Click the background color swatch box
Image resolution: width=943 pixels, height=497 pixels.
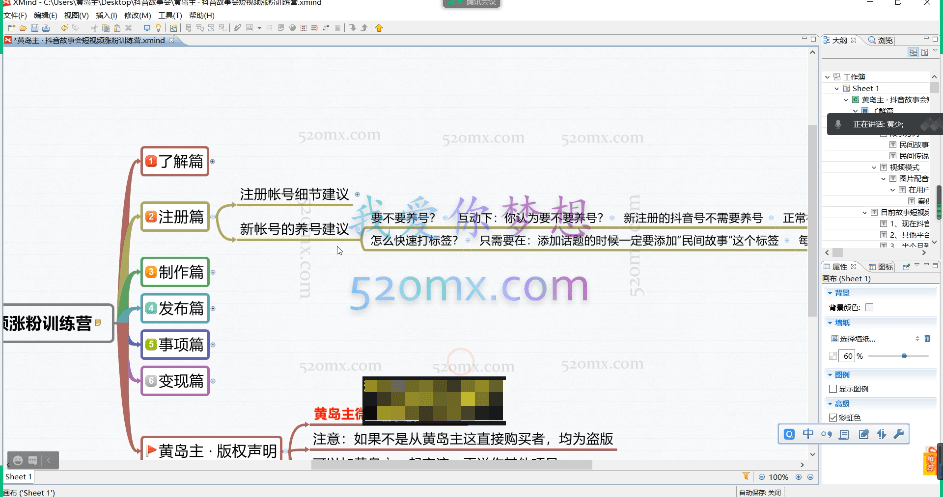[869, 307]
